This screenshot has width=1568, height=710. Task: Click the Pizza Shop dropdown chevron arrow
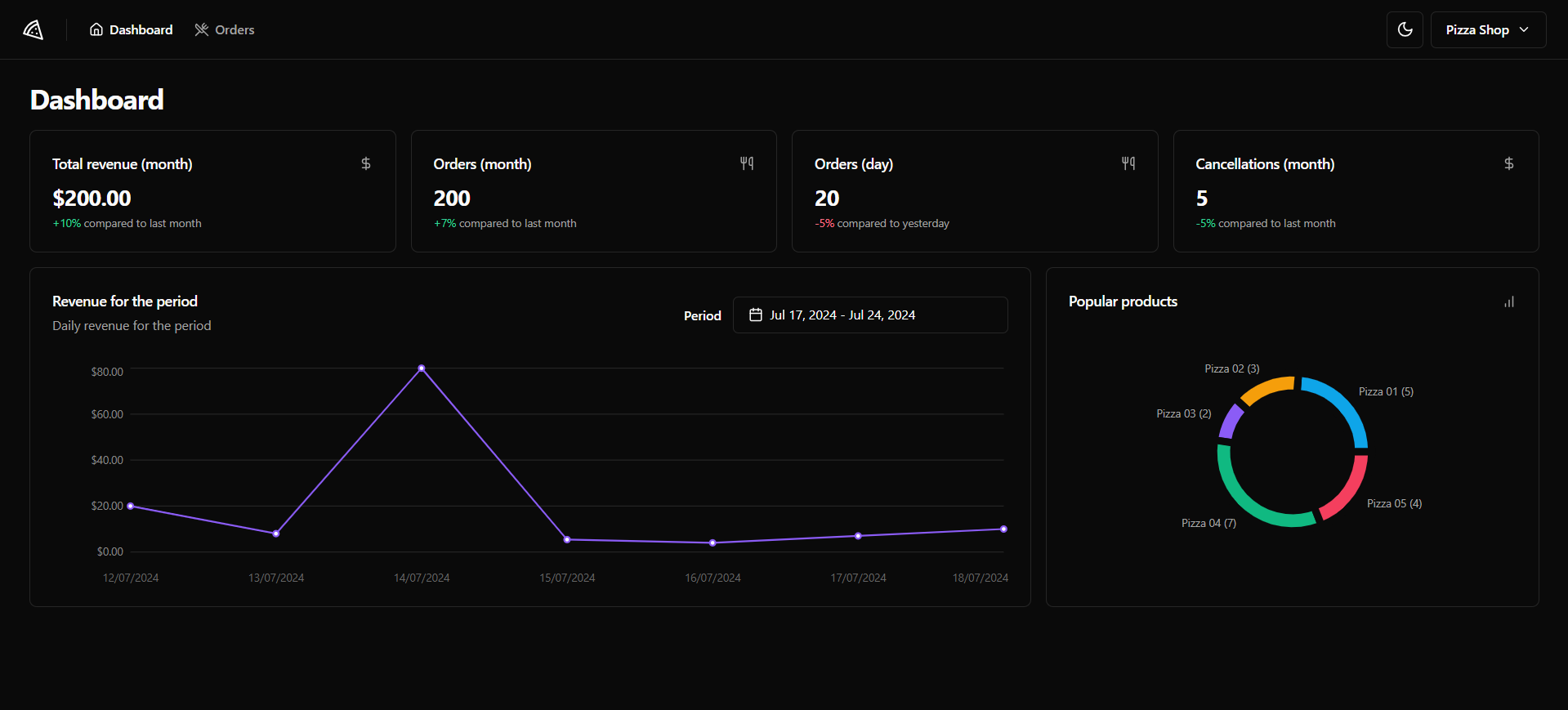pos(1524,29)
